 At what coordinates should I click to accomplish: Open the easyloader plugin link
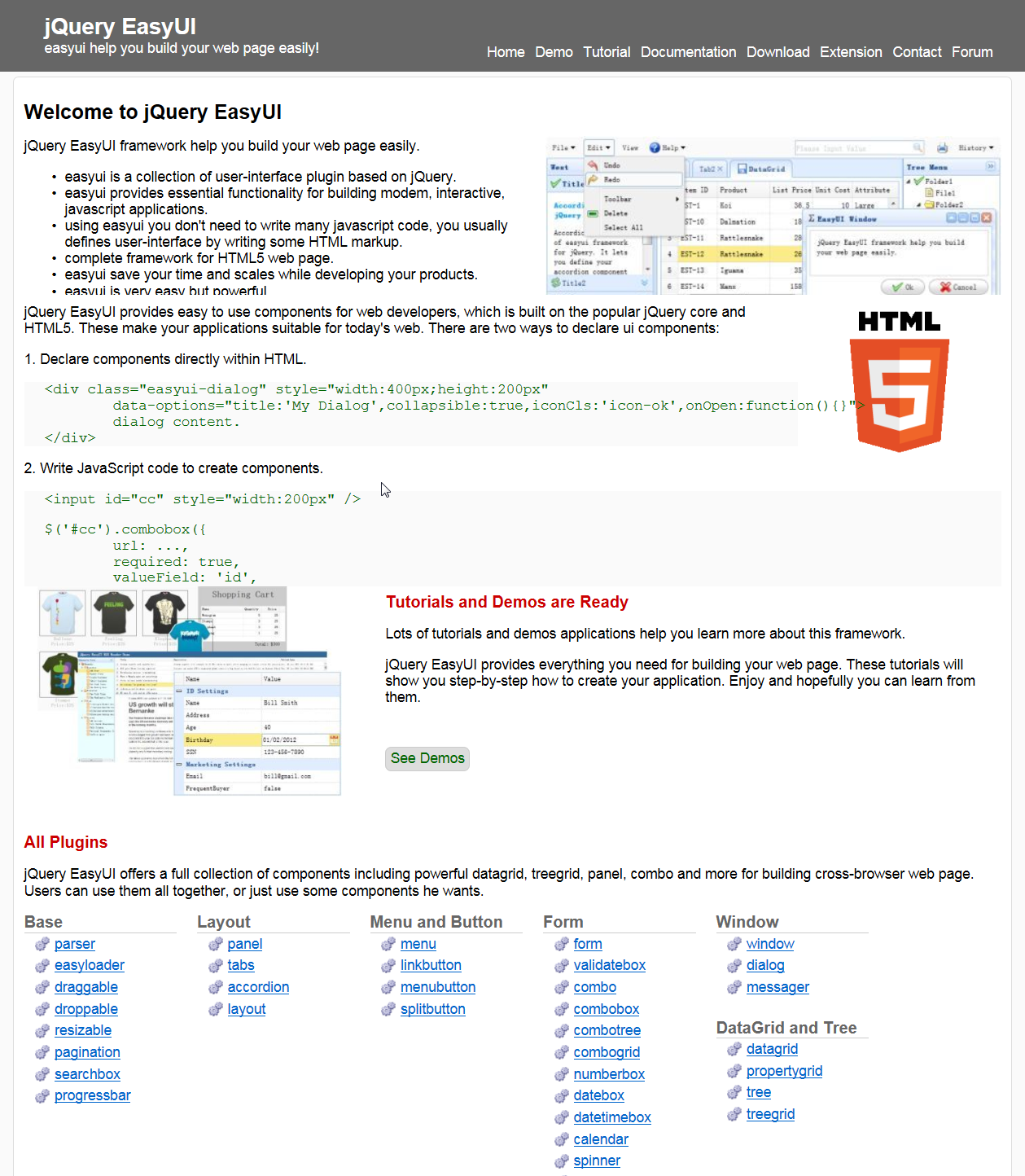pyautogui.click(x=90, y=965)
